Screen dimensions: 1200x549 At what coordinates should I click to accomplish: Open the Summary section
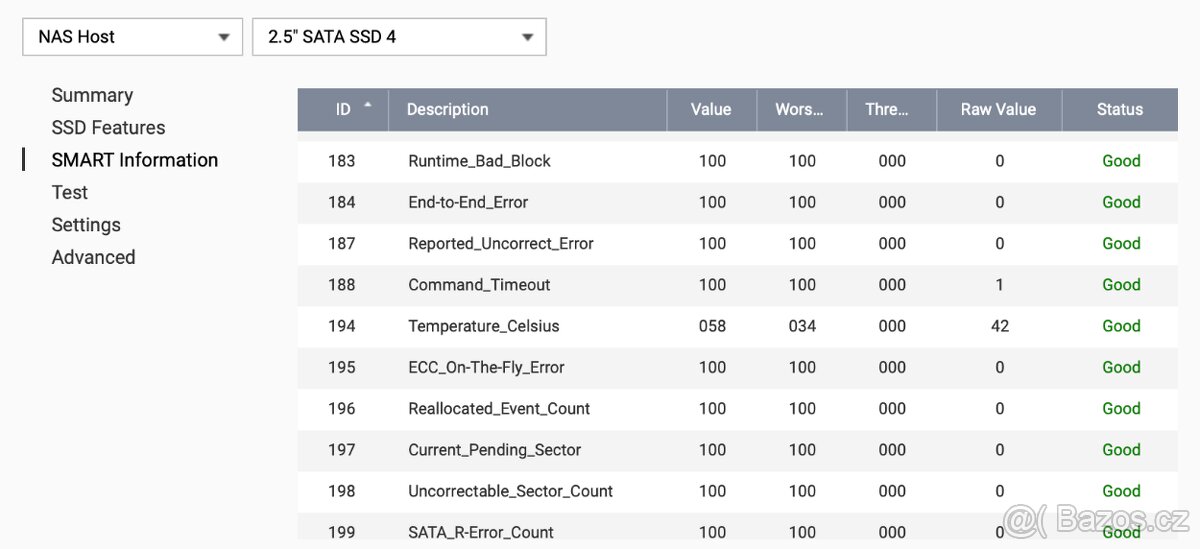pyautogui.click(x=92, y=95)
